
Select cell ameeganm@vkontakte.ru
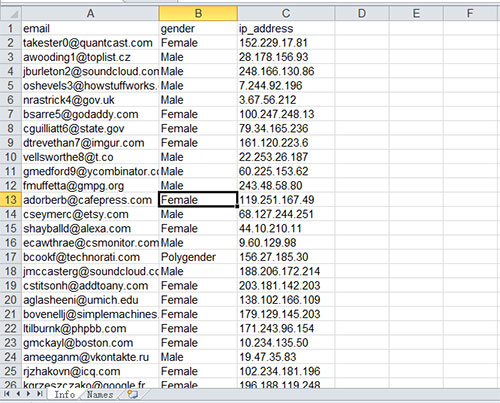[x=90, y=357]
